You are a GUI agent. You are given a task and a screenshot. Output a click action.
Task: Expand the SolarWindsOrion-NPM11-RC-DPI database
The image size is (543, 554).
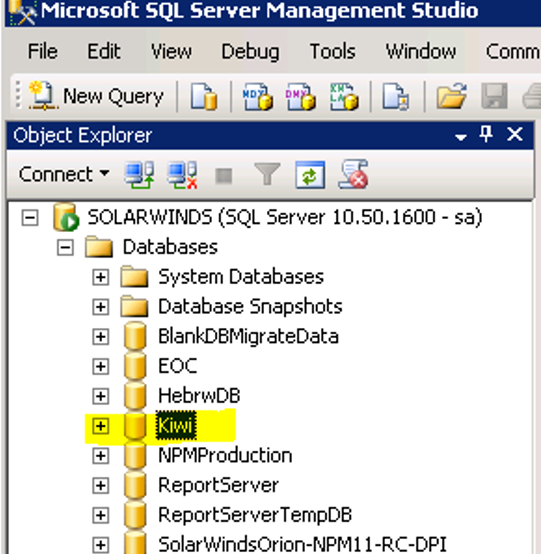pyautogui.click(x=101, y=545)
